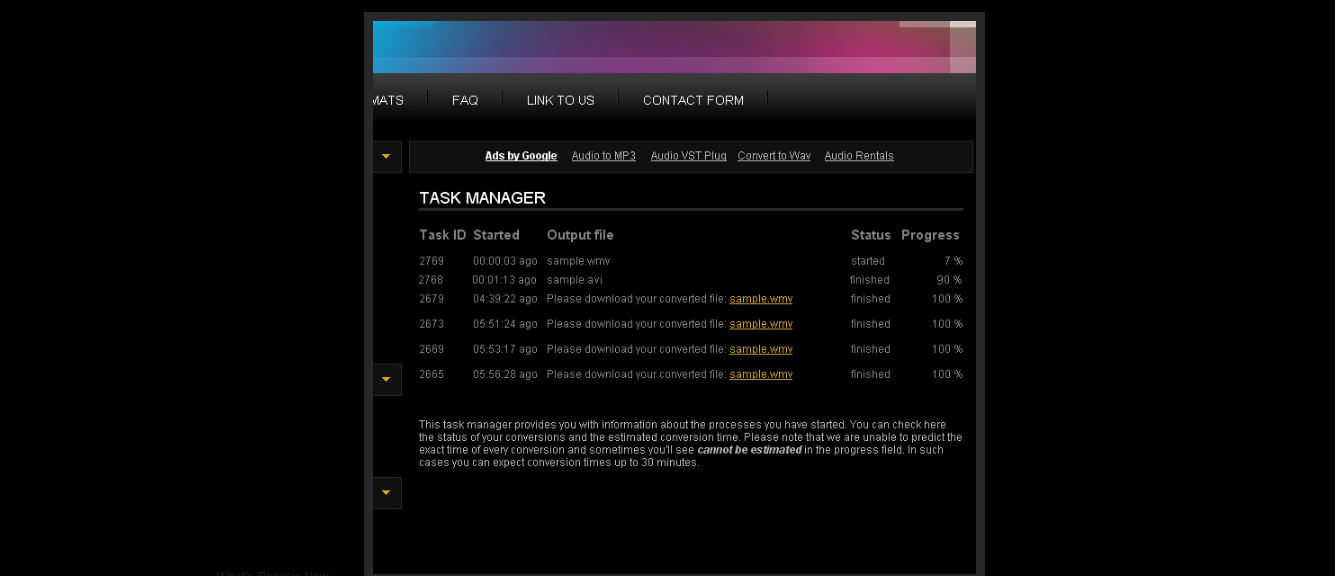1335x576 pixels.
Task: Go to the LINK TO US page
Action: coord(560,100)
